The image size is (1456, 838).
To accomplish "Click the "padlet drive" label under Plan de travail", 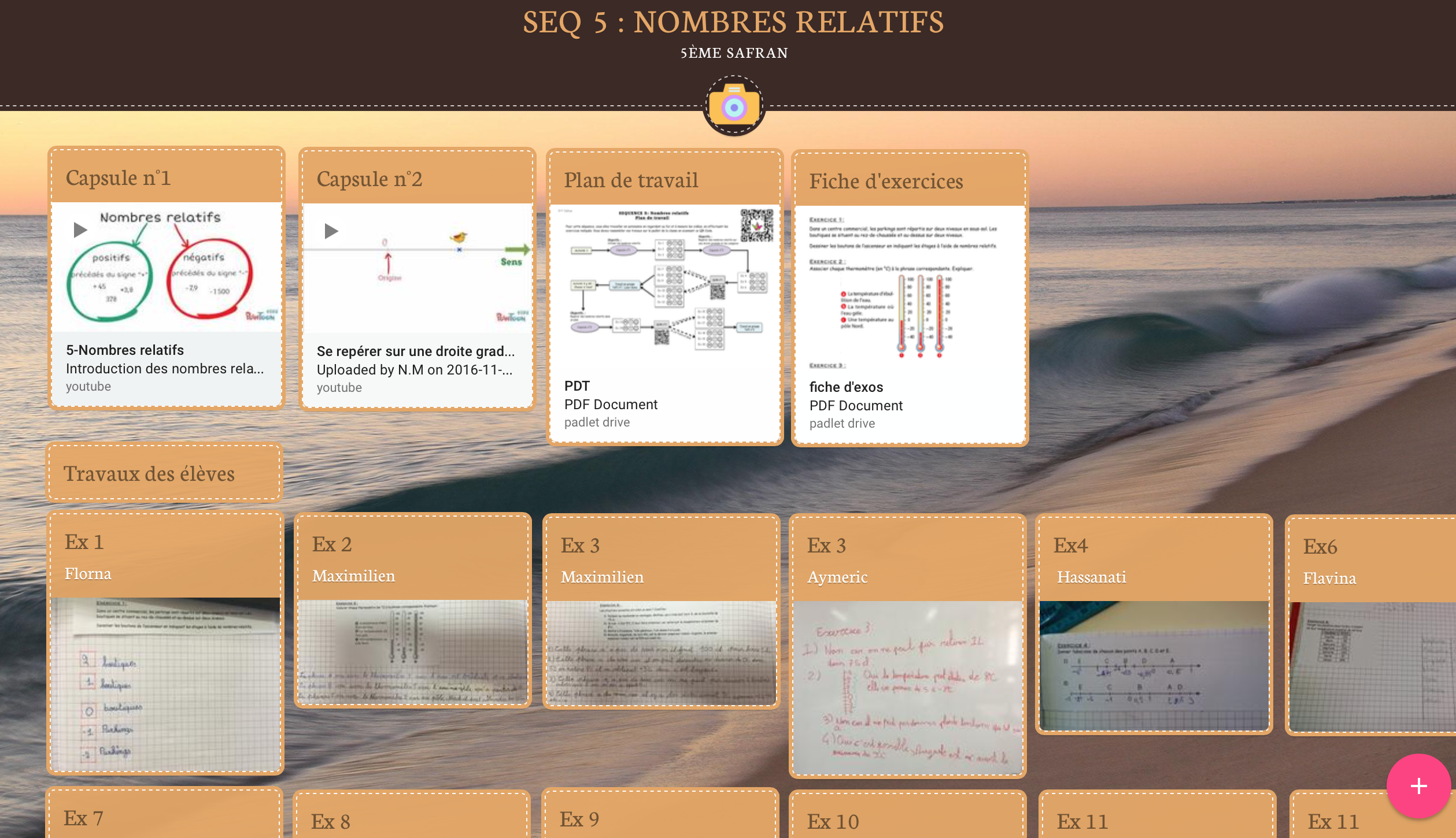I will tap(597, 422).
